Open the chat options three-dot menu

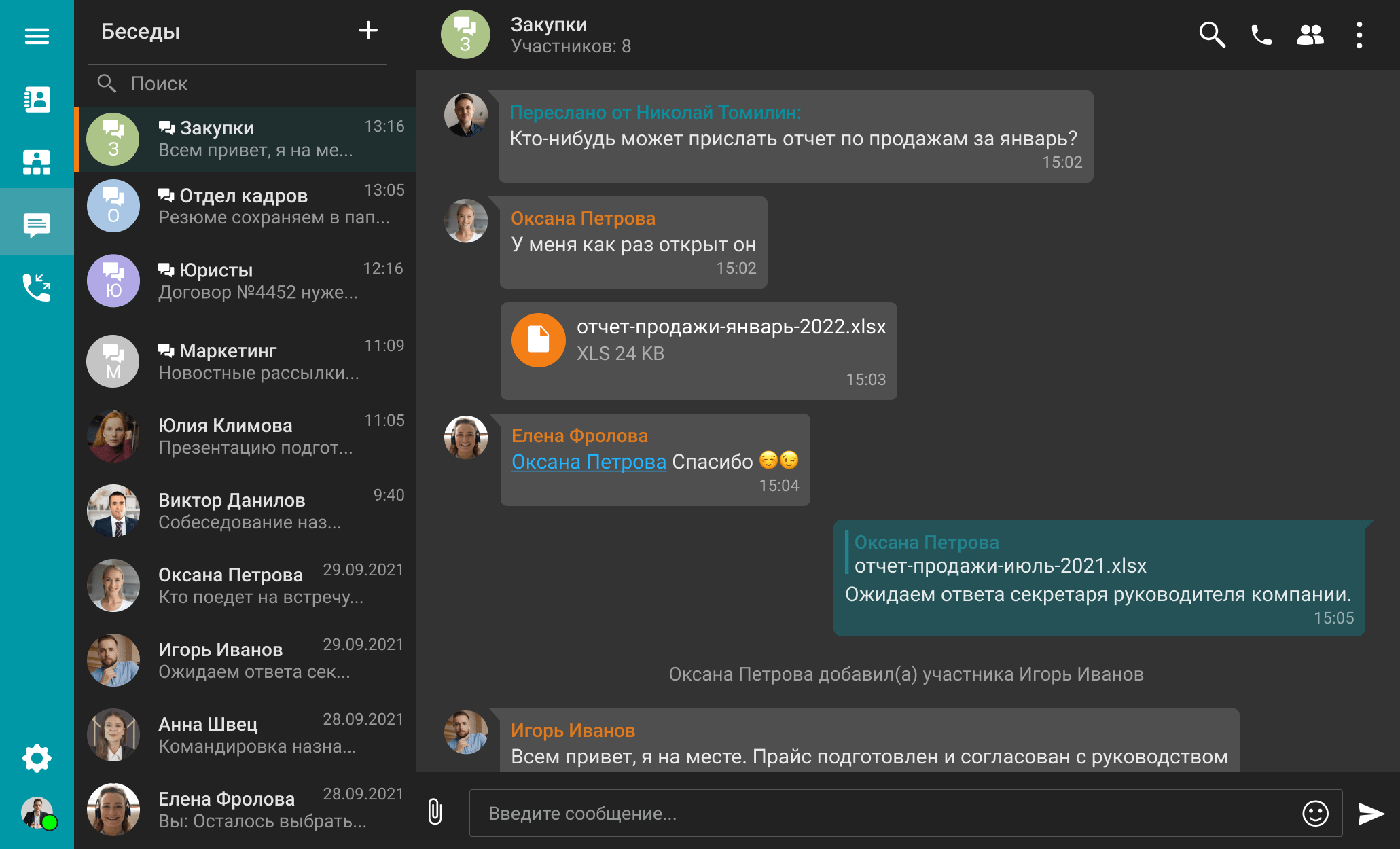(1359, 35)
